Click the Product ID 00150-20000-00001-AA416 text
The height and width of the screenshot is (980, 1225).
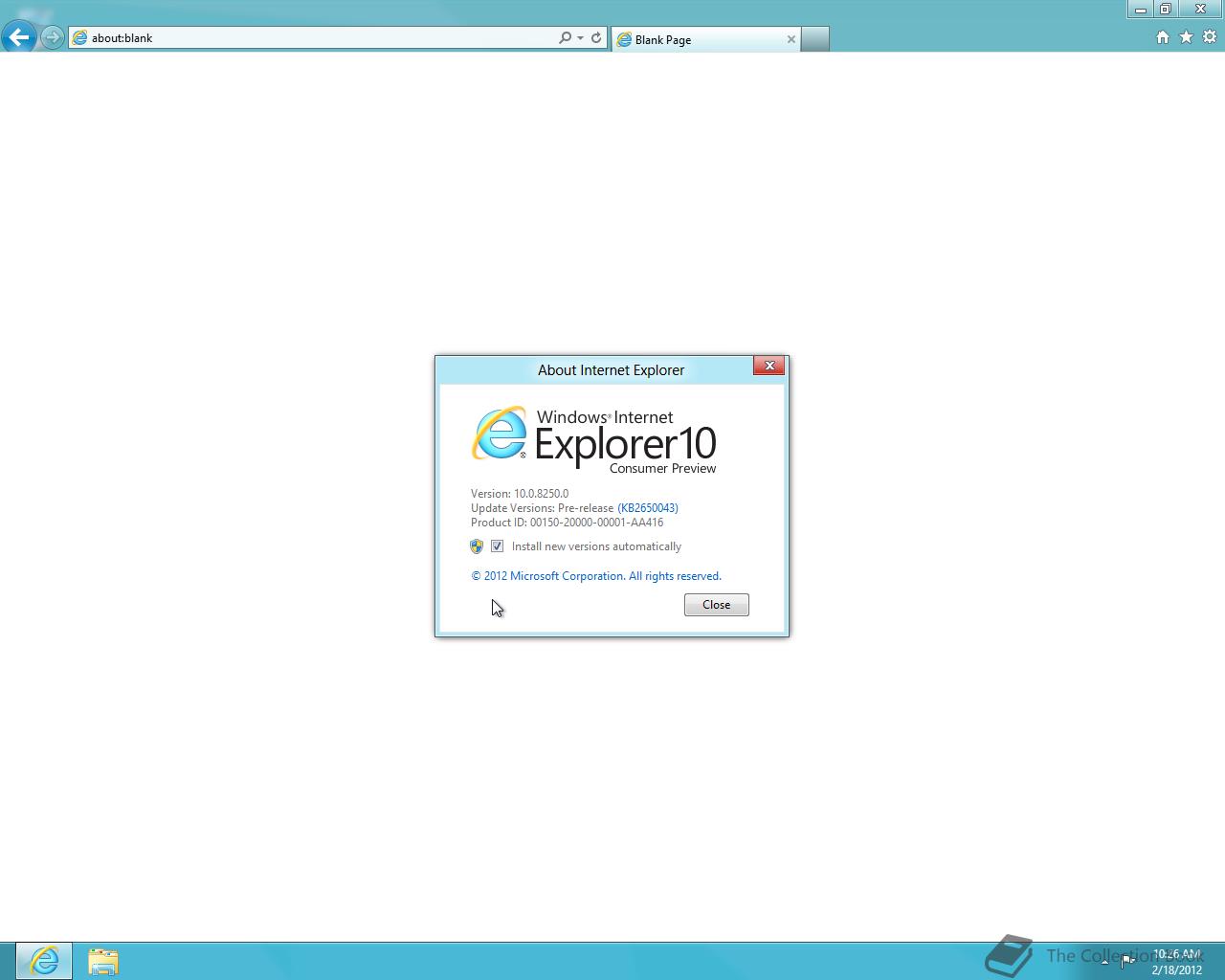(567, 523)
